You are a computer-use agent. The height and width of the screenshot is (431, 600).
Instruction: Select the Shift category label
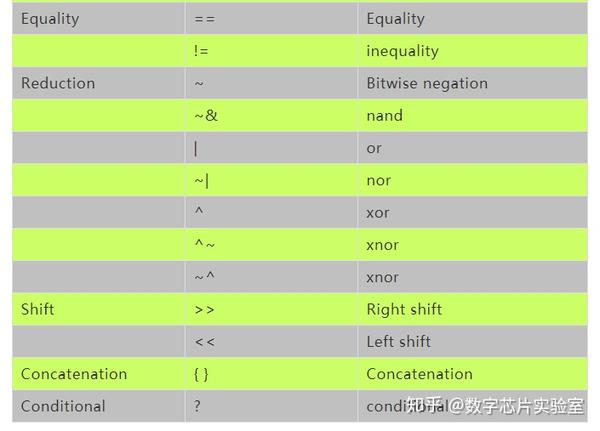(38, 309)
